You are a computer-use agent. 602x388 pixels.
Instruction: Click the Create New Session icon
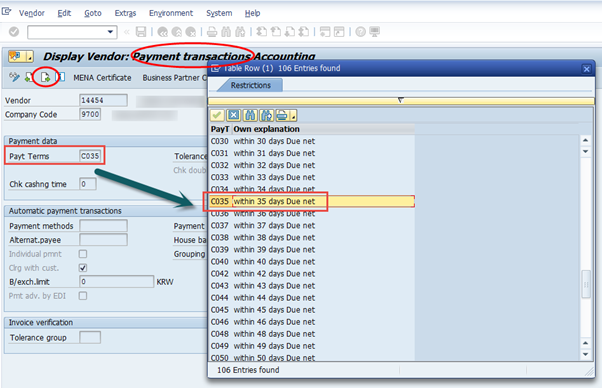coord(325,32)
